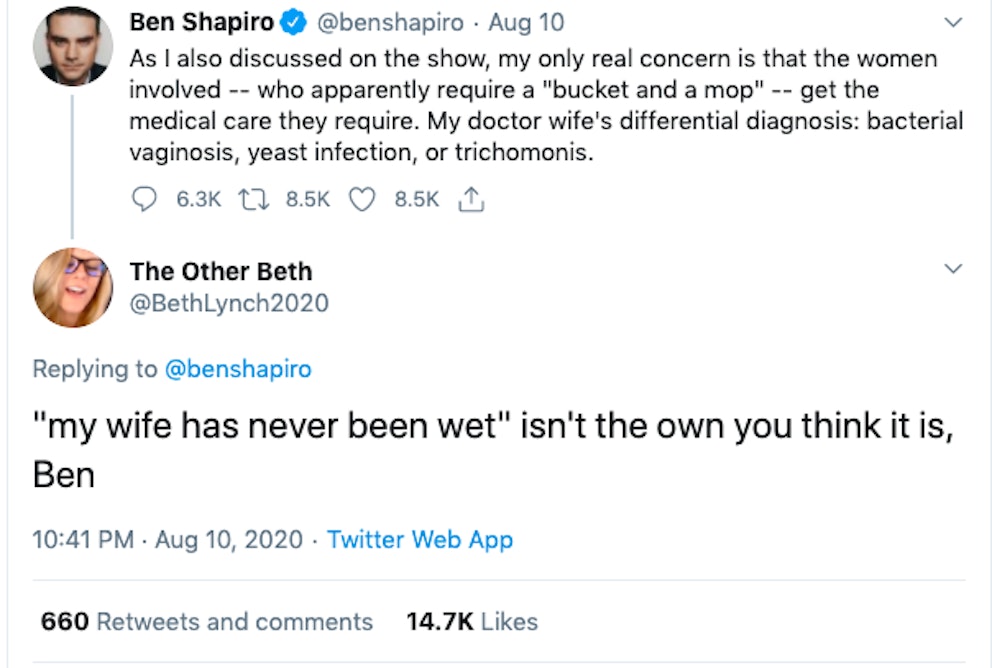Open the 10:41 PM · Aug 10, 2020 timestamp
The height and width of the screenshot is (668, 992).
tap(167, 540)
